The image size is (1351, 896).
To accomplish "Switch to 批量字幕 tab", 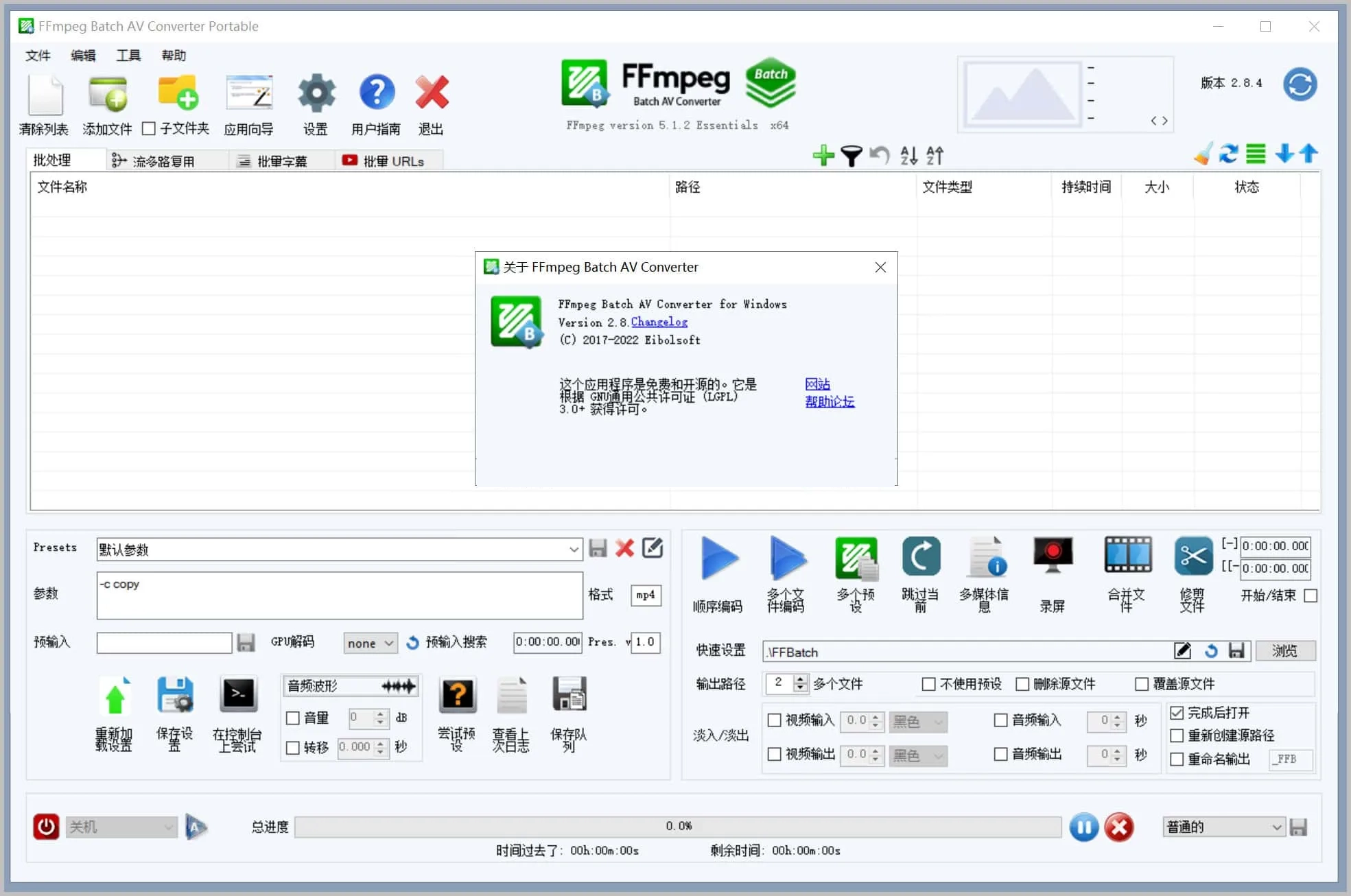I will coord(273,161).
